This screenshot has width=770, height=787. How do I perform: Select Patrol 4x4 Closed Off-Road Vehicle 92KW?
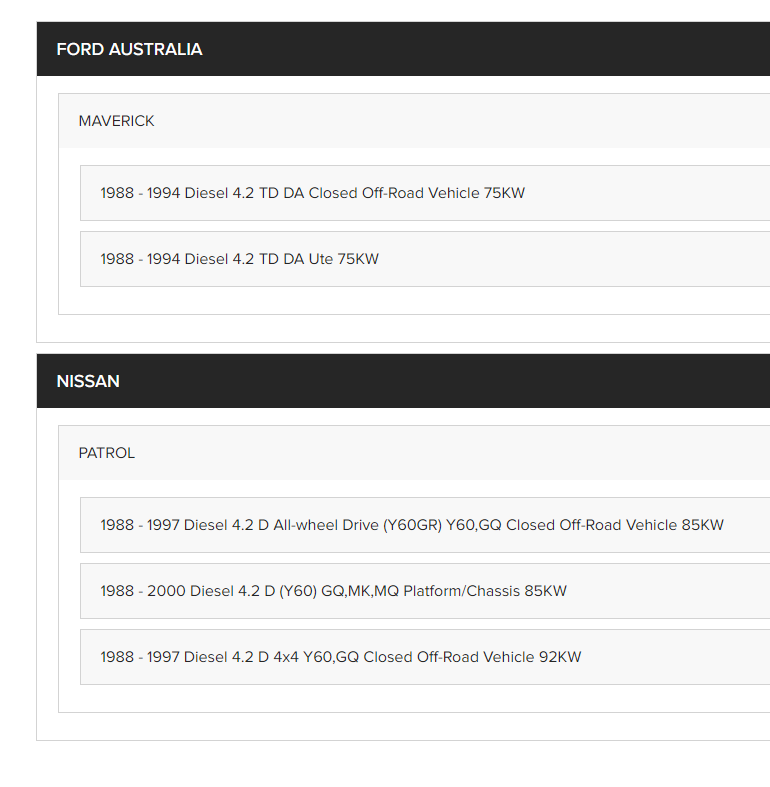(340, 657)
